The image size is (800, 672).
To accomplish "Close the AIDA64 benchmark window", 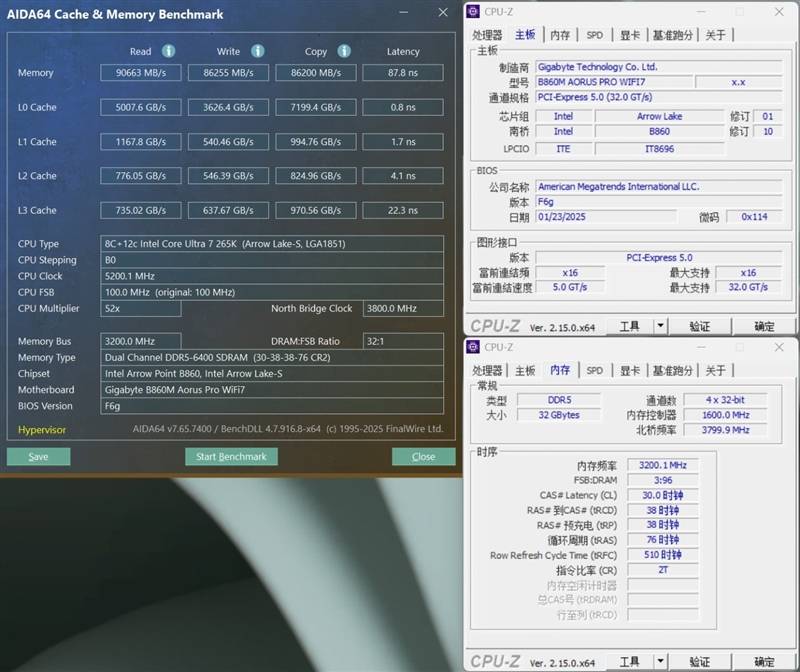I will coord(443,12).
